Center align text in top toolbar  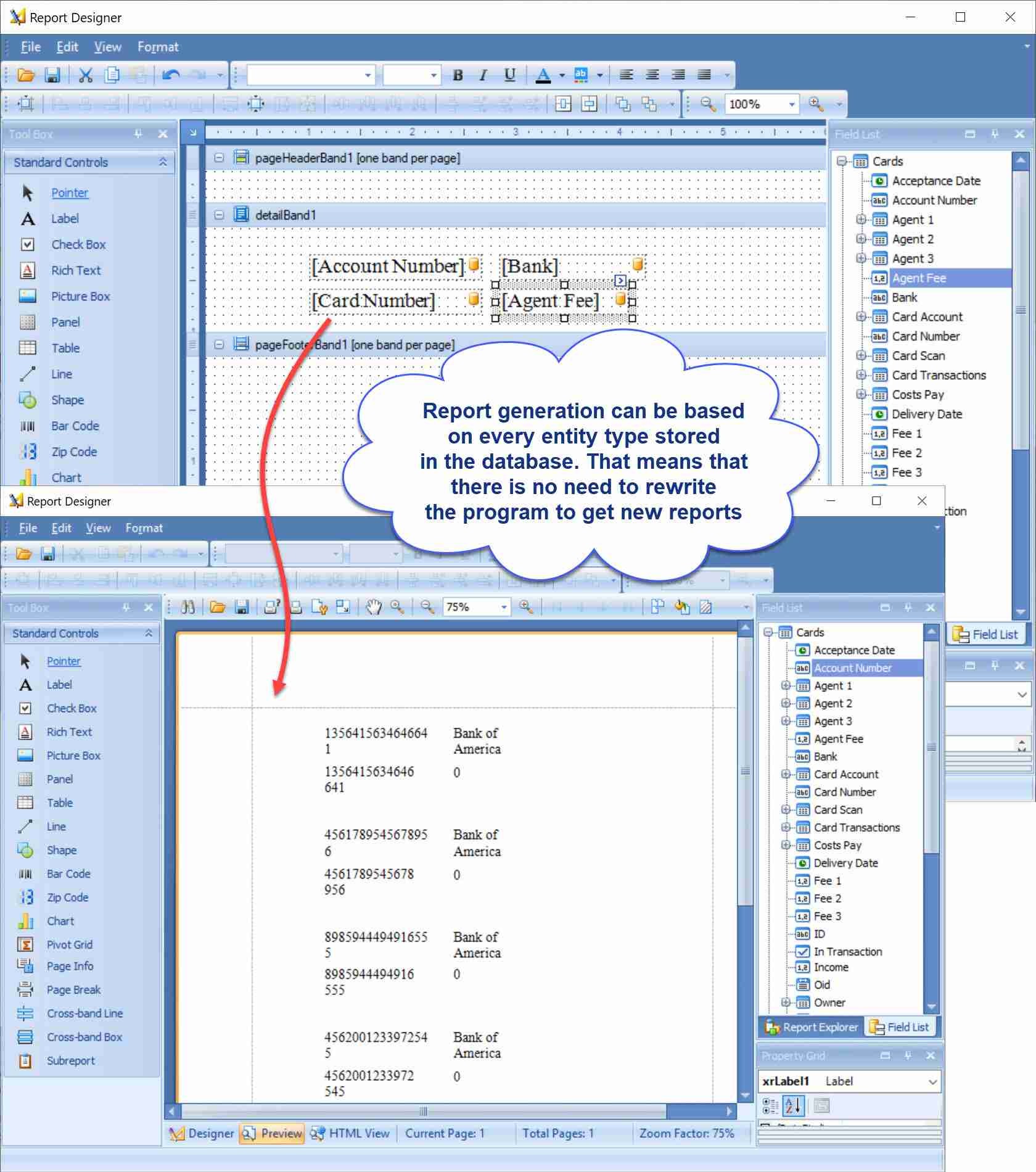point(652,75)
